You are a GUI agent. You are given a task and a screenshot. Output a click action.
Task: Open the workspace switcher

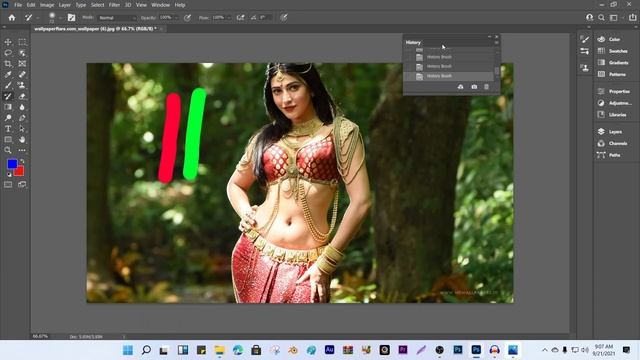613,18
